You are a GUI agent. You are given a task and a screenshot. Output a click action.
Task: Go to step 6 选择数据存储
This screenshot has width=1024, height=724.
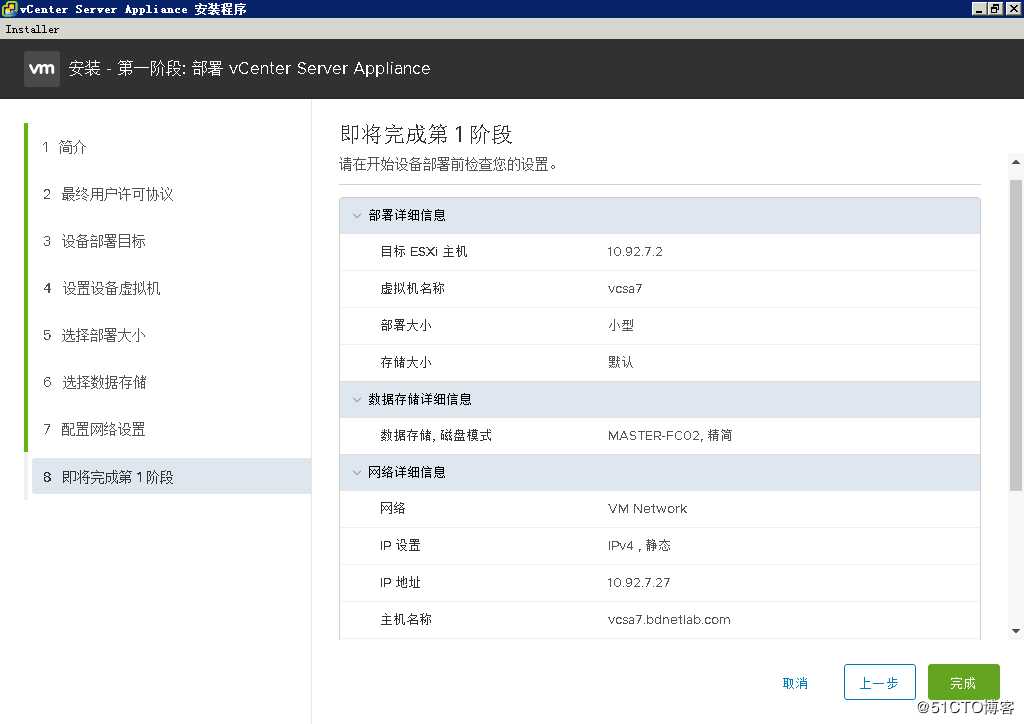click(94, 383)
